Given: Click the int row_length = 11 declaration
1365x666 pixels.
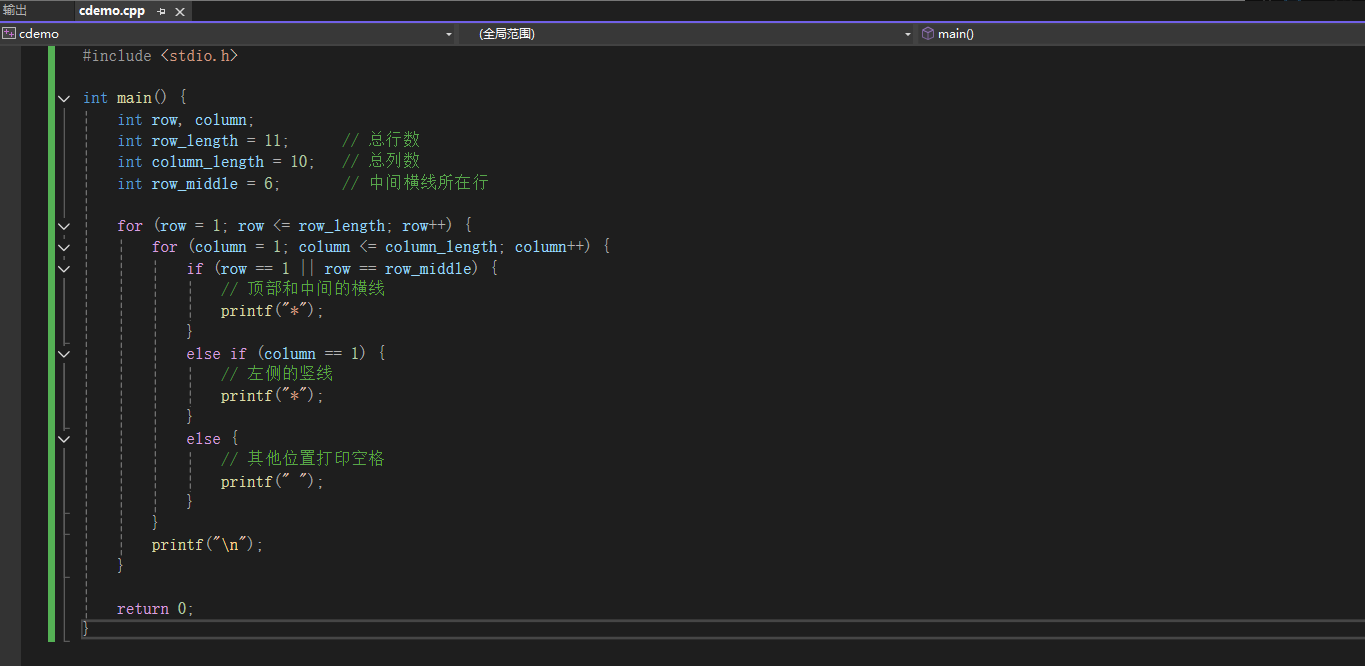Looking at the screenshot, I should 203,141.
